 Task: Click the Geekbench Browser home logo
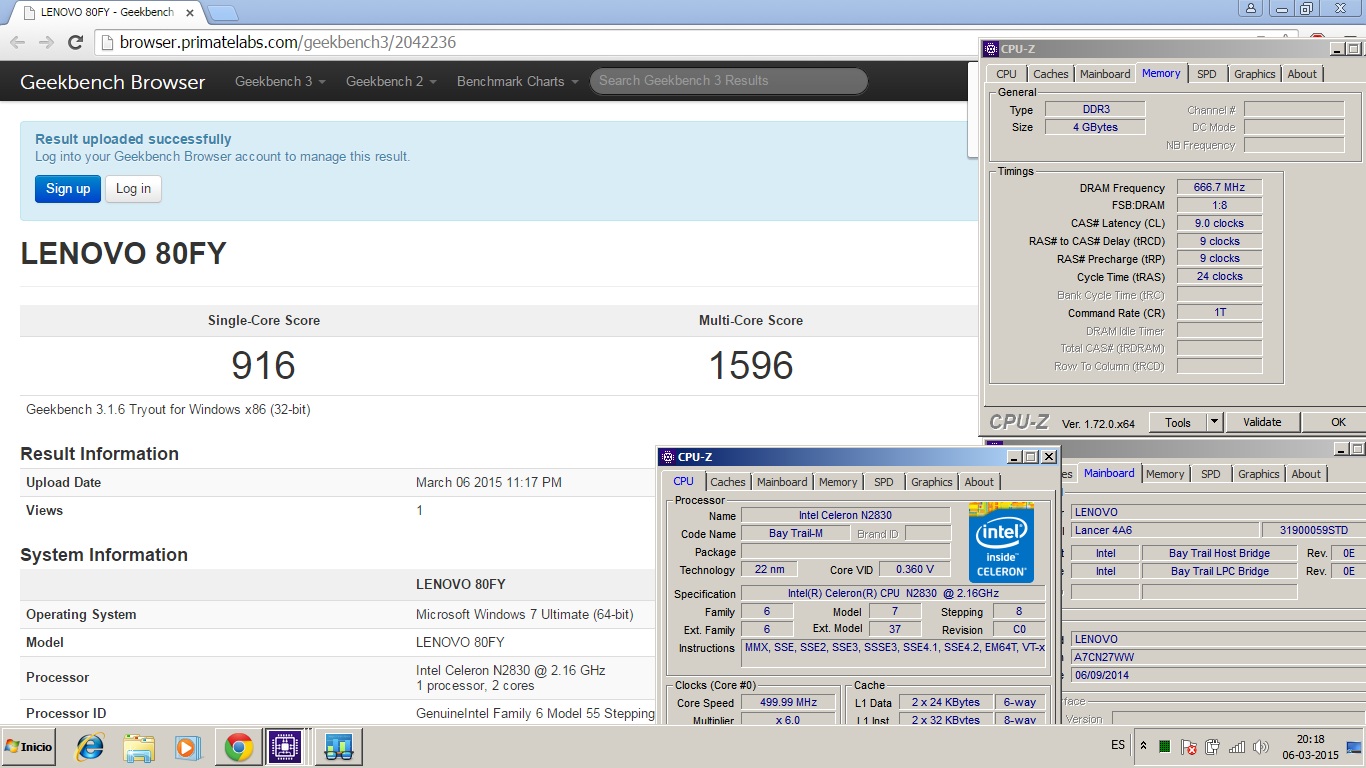click(112, 82)
